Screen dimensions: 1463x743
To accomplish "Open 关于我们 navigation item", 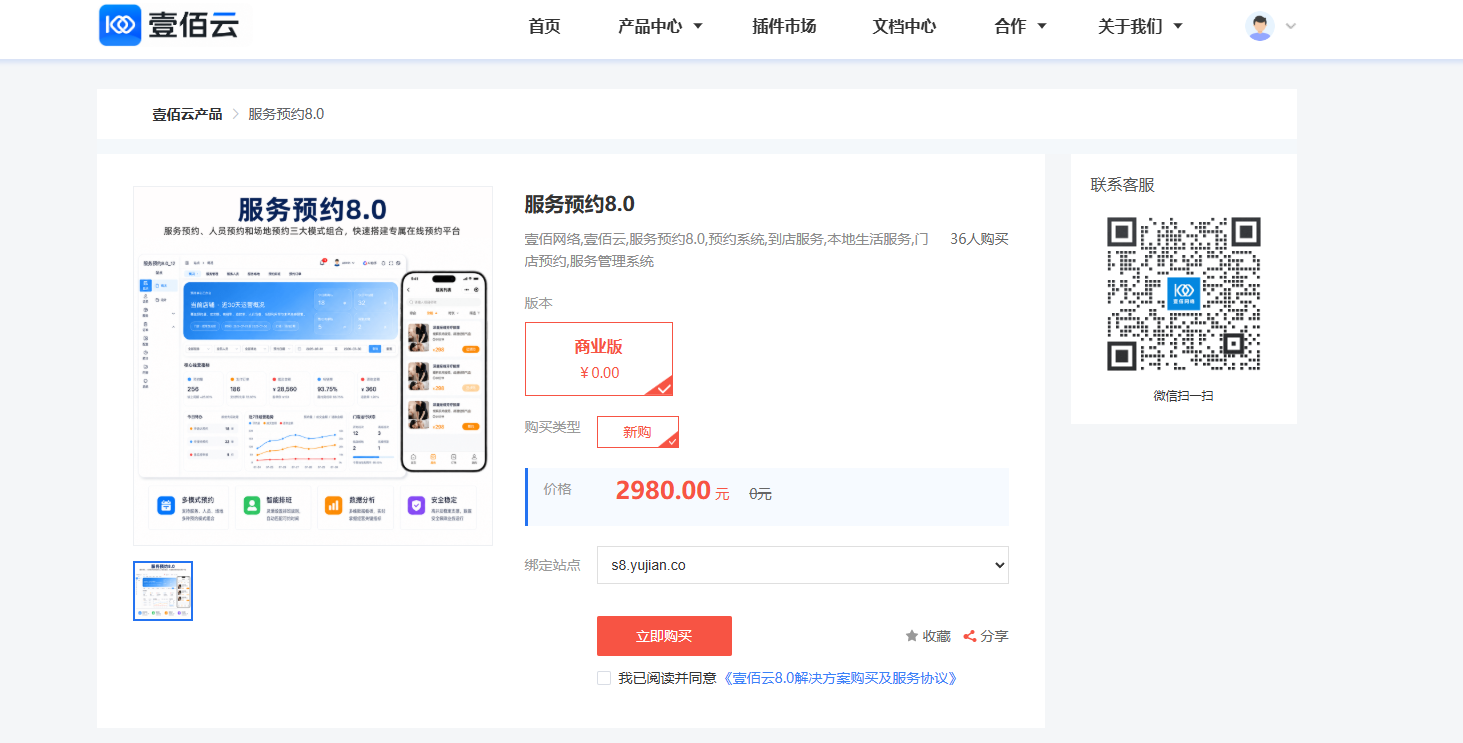I will pos(1130,26).
